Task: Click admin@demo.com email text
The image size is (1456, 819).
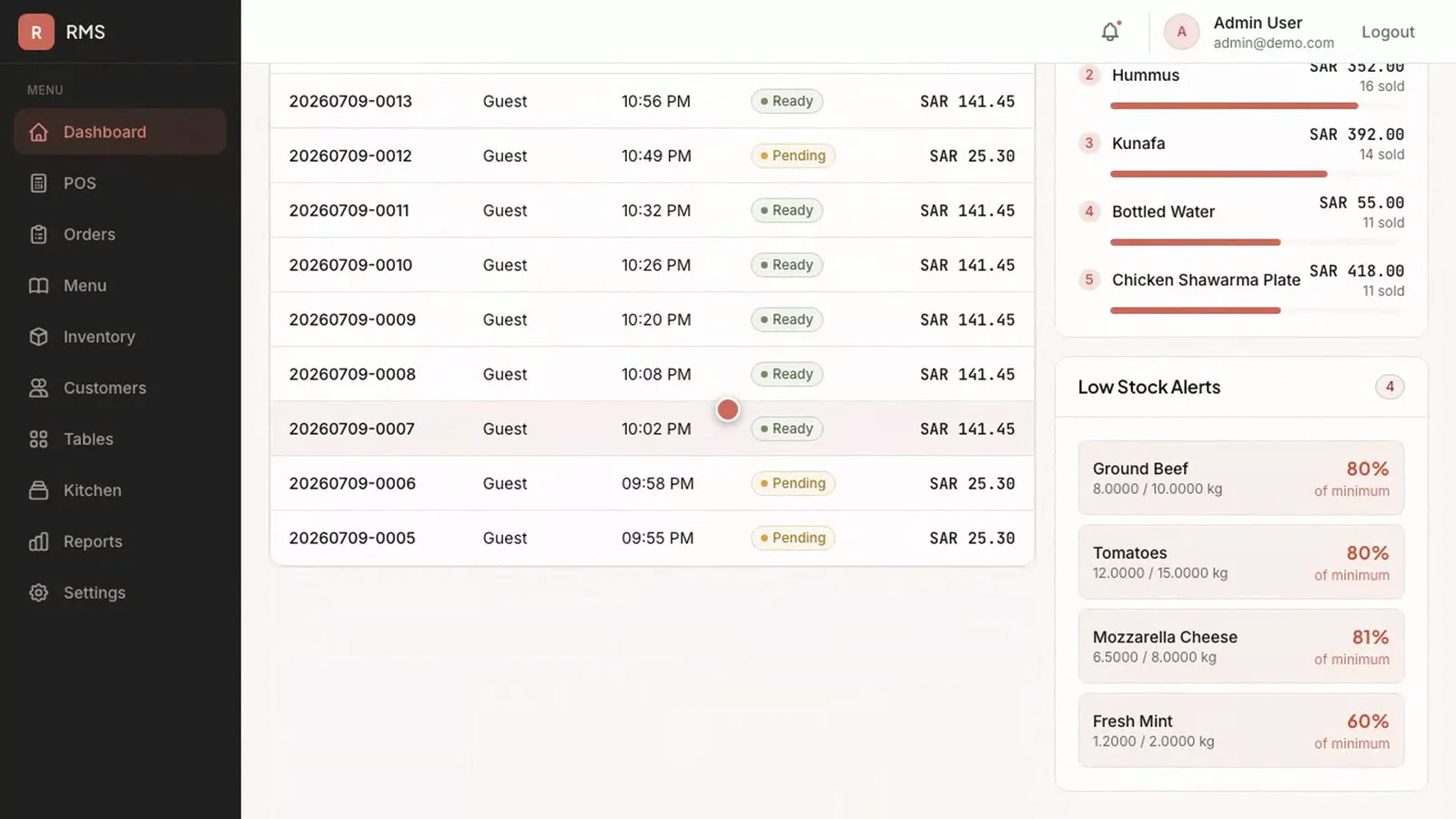Action: tap(1274, 43)
